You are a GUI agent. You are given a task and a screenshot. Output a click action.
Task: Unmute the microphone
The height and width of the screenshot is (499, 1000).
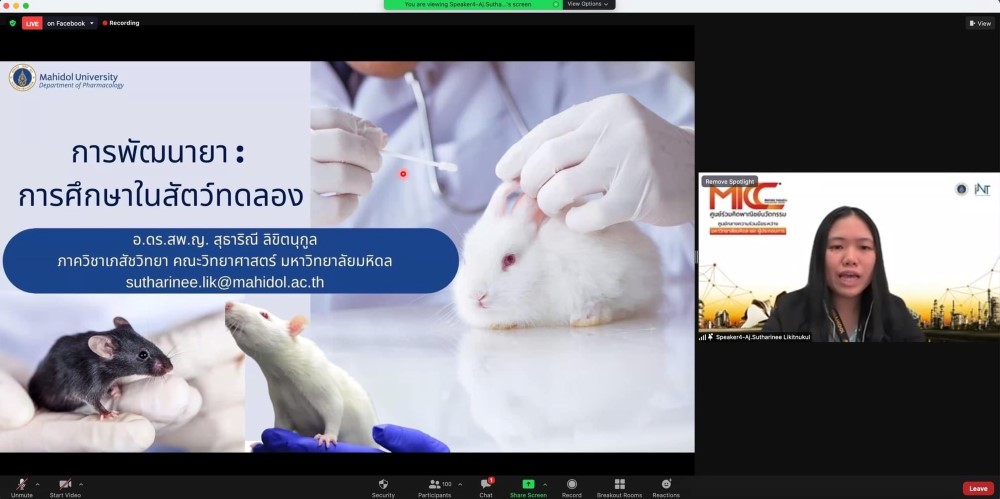21,485
